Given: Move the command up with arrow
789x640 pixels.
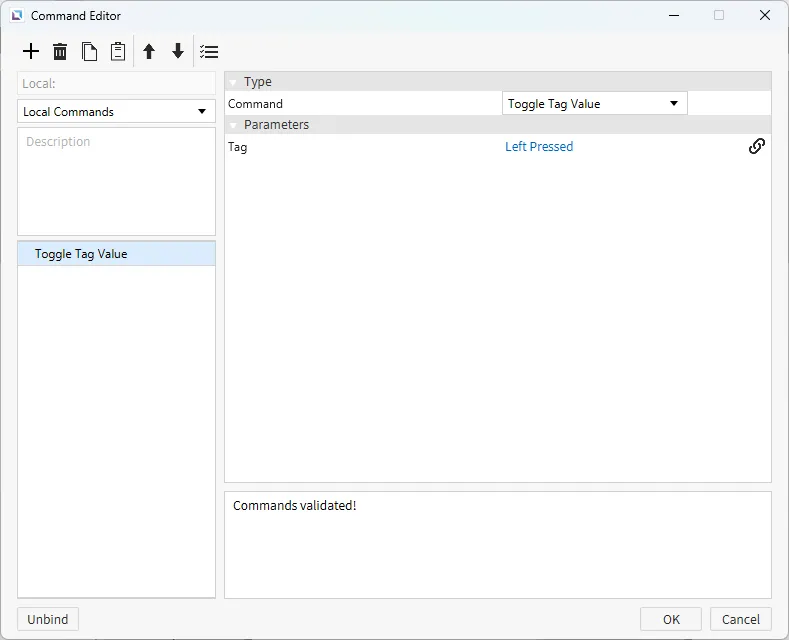Looking at the screenshot, I should click(x=149, y=52).
